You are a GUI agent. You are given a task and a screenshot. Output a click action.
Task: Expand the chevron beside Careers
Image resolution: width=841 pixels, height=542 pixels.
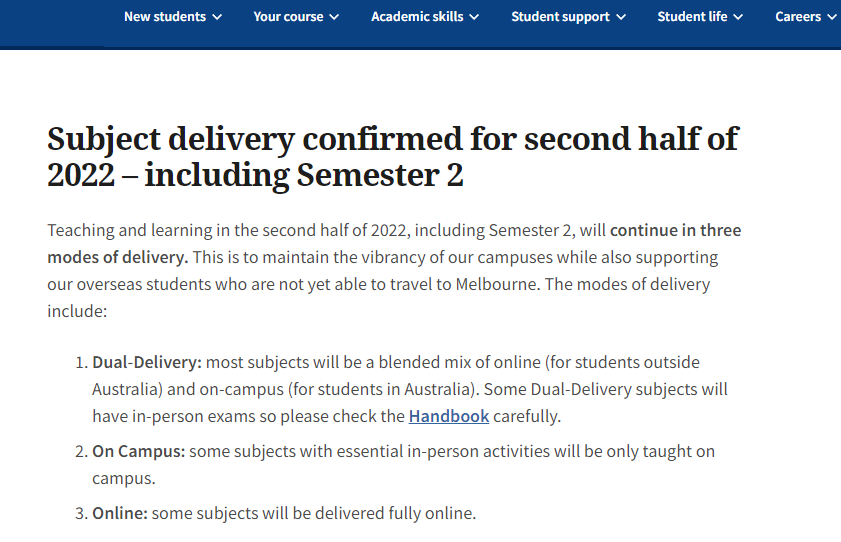coord(832,17)
